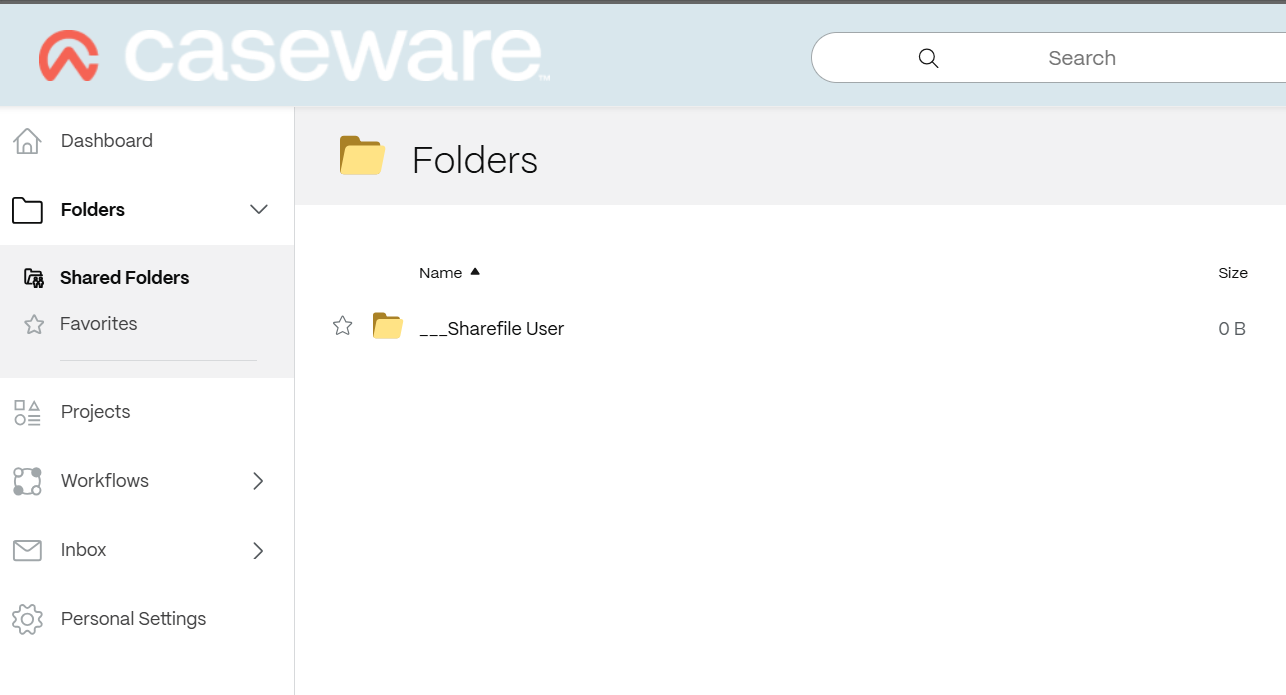Viewport: 1286px width, 695px height.
Task: Click the search magnifier icon
Action: [x=928, y=57]
